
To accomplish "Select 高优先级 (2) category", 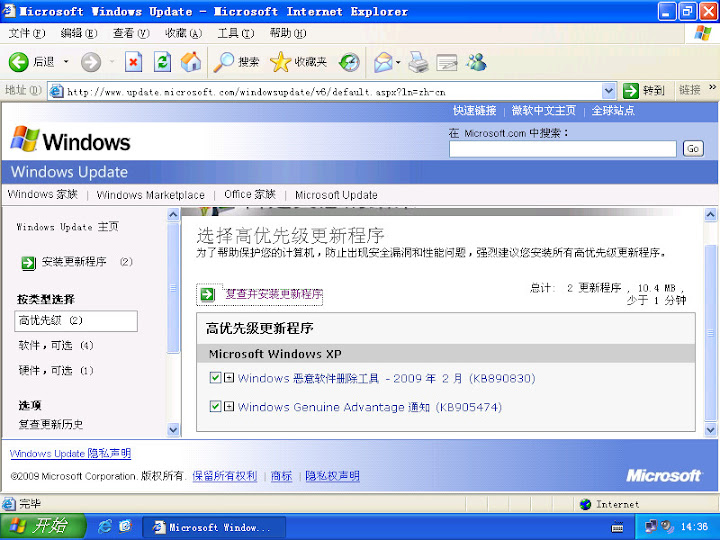I will [x=76, y=321].
